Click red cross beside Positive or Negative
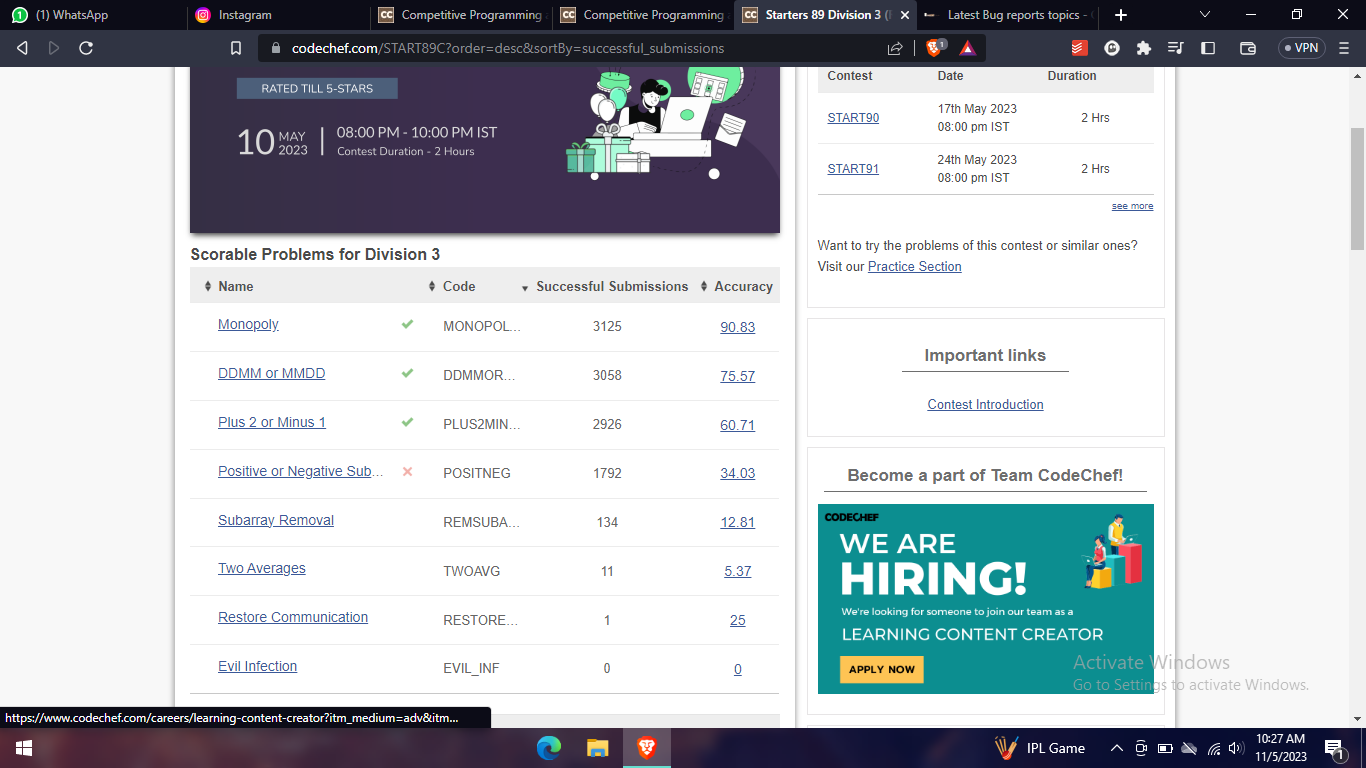The image size is (1366, 768). coord(407,471)
